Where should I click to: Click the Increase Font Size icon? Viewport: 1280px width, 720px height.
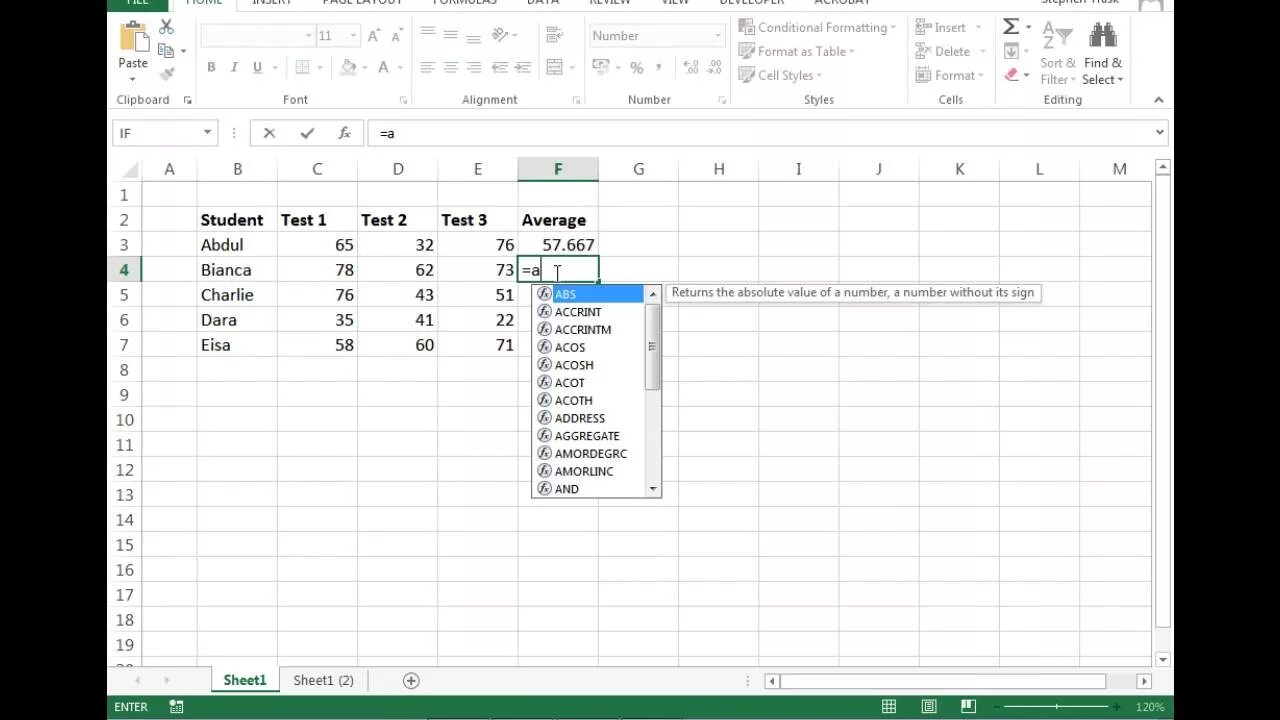[x=374, y=35]
